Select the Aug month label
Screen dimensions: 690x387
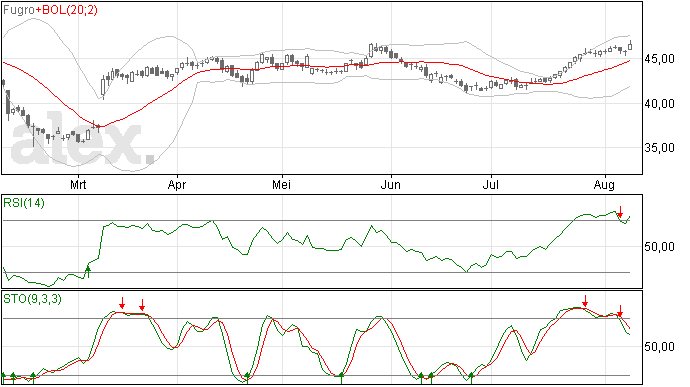pyautogui.click(x=604, y=184)
